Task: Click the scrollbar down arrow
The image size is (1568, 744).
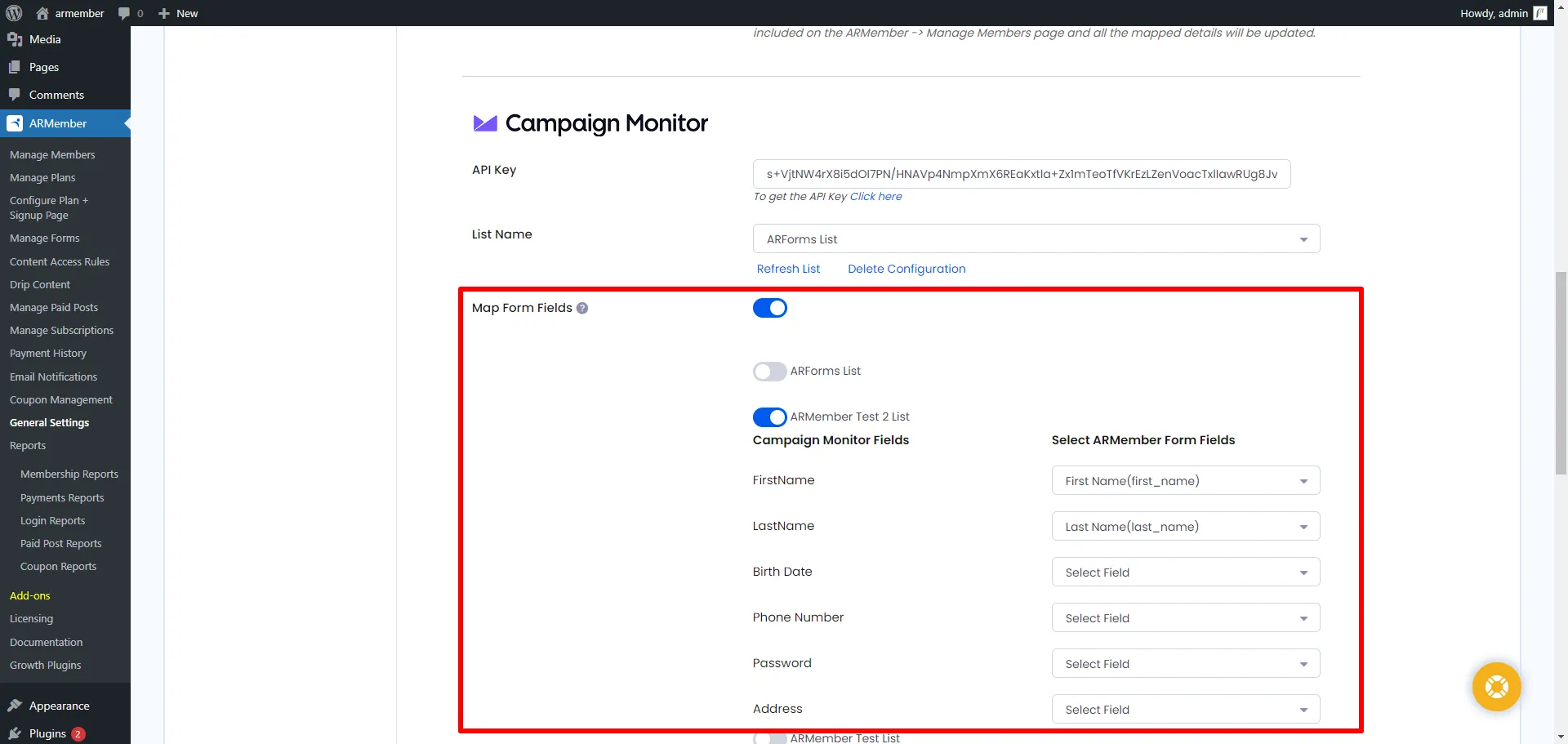Action: (x=1561, y=737)
